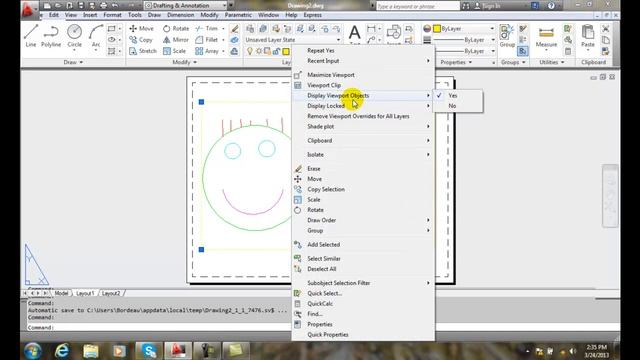Screen dimensions: 640x360
Task: Click the yellow ByLayer color swatch
Action: click(x=437, y=29)
